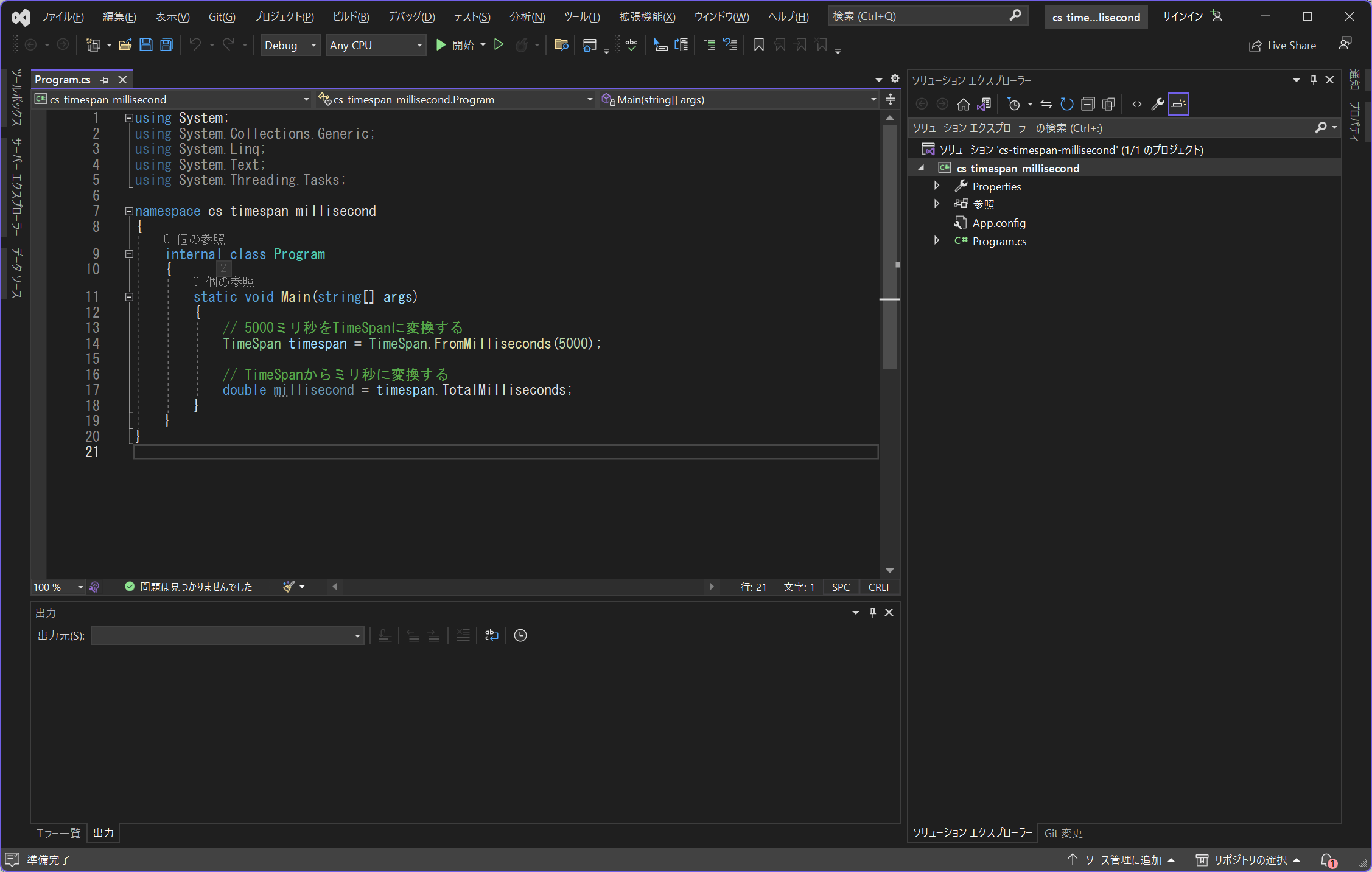Image resolution: width=1372 pixels, height=872 pixels.
Task: Open the Debug configuration dropdown
Action: coord(290,45)
